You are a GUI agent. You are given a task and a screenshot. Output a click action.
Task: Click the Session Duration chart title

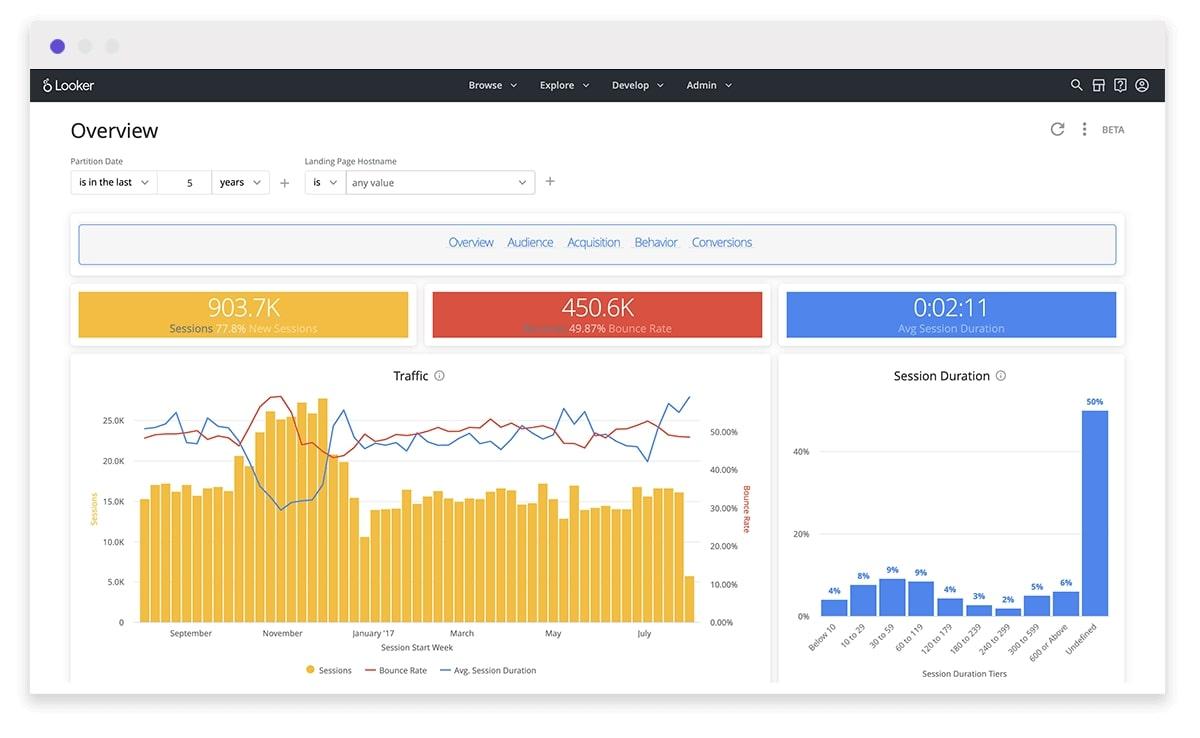click(942, 376)
